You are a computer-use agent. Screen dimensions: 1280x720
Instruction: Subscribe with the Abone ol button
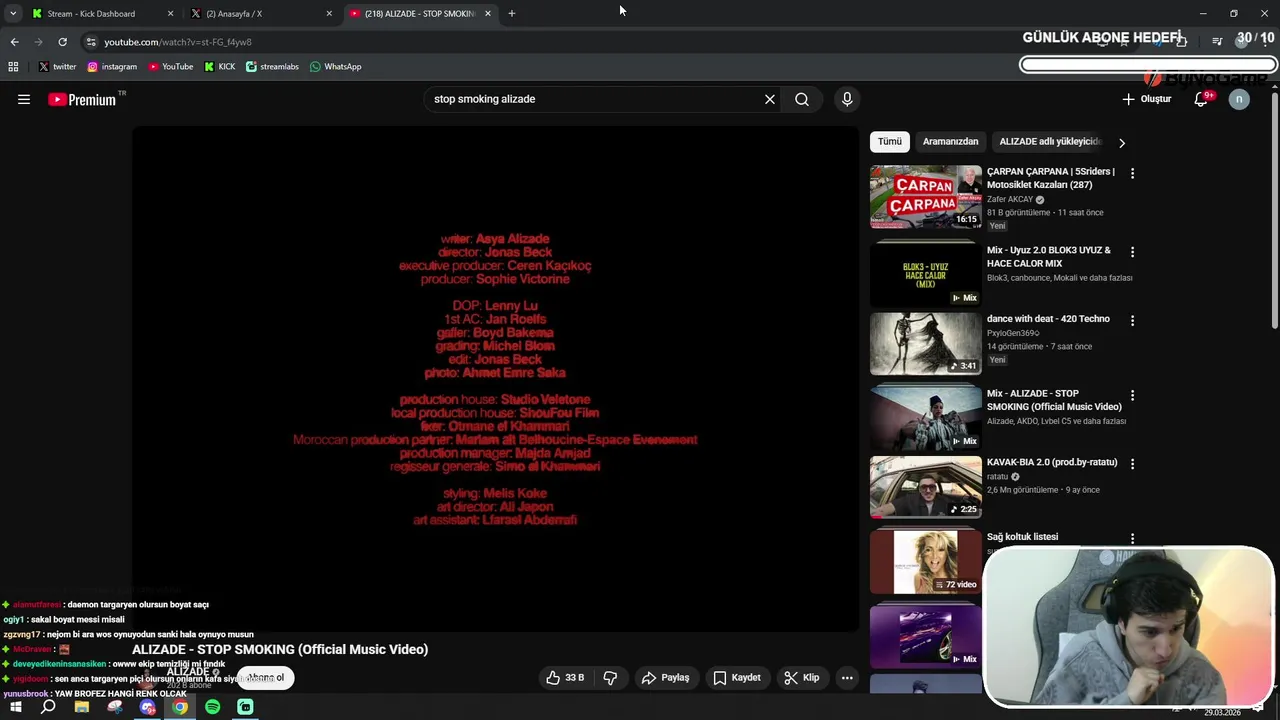[x=265, y=677]
